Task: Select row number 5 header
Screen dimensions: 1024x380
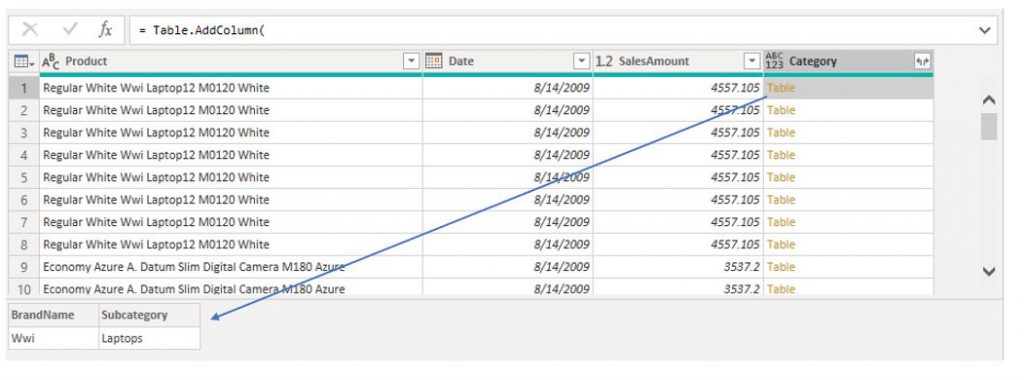Action: coord(24,177)
